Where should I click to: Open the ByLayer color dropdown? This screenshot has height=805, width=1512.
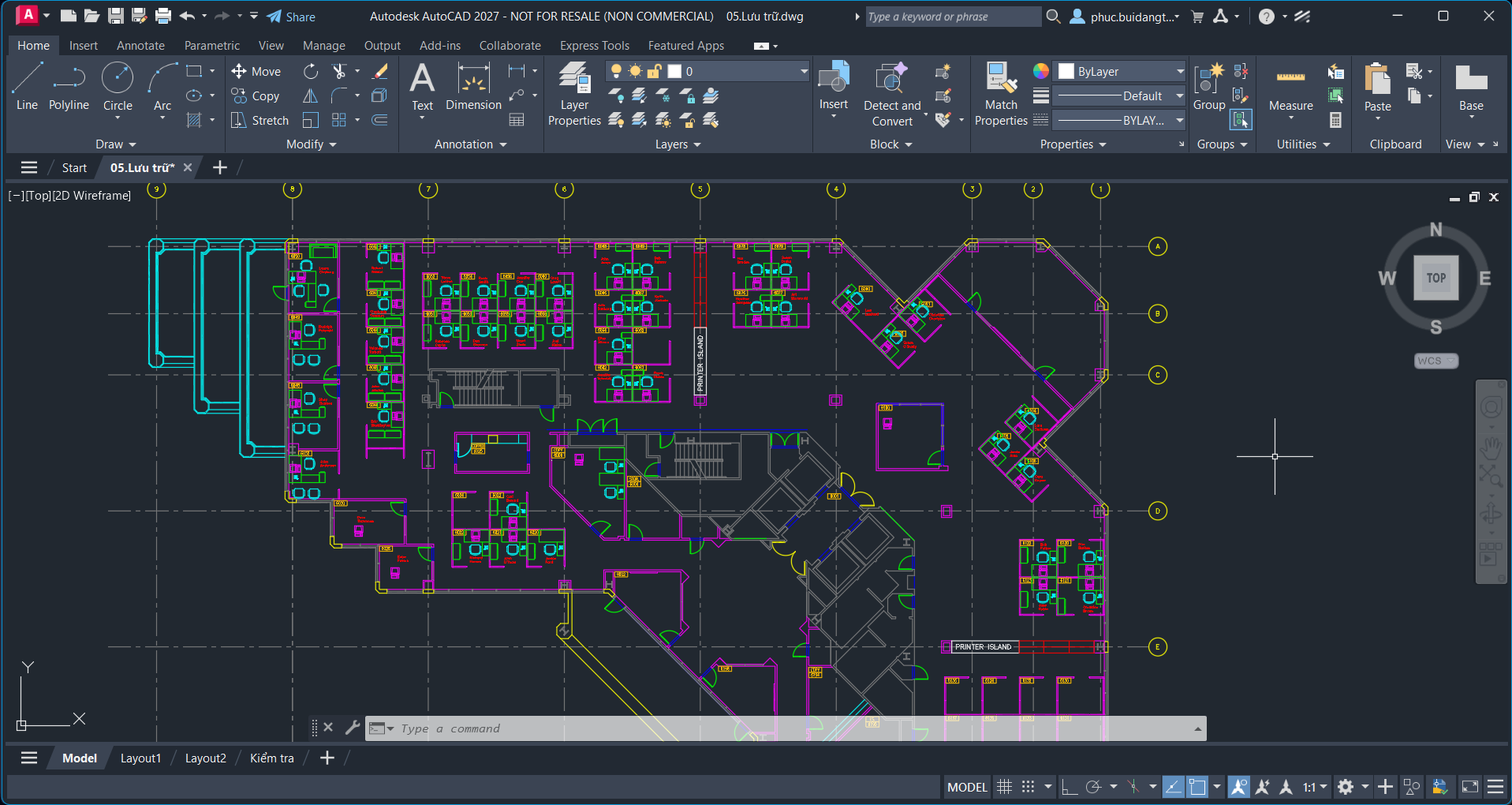1120,71
